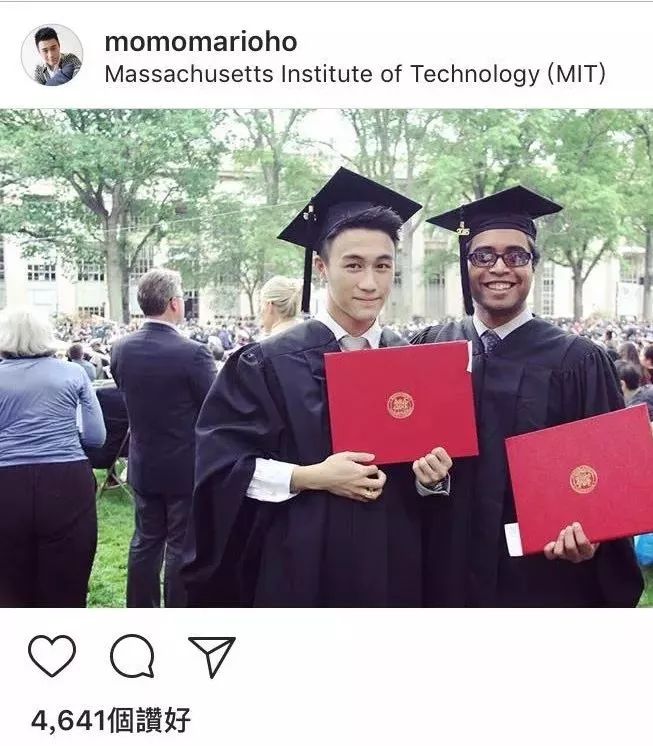Click the eyeglasses of the right graduate
Viewport: 653px width, 746px height.
pos(500,258)
